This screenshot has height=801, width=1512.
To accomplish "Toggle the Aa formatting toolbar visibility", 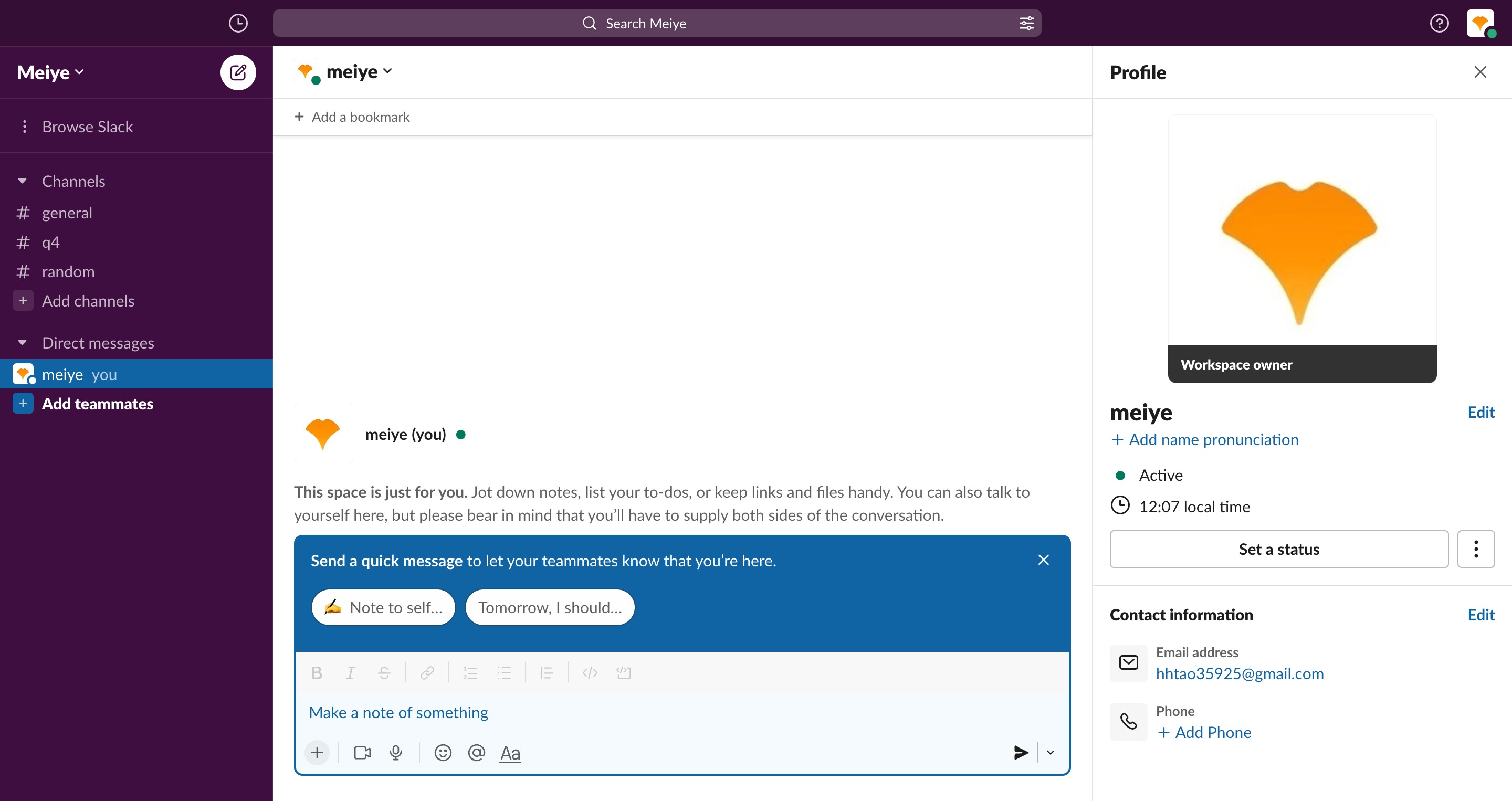I will click(510, 753).
